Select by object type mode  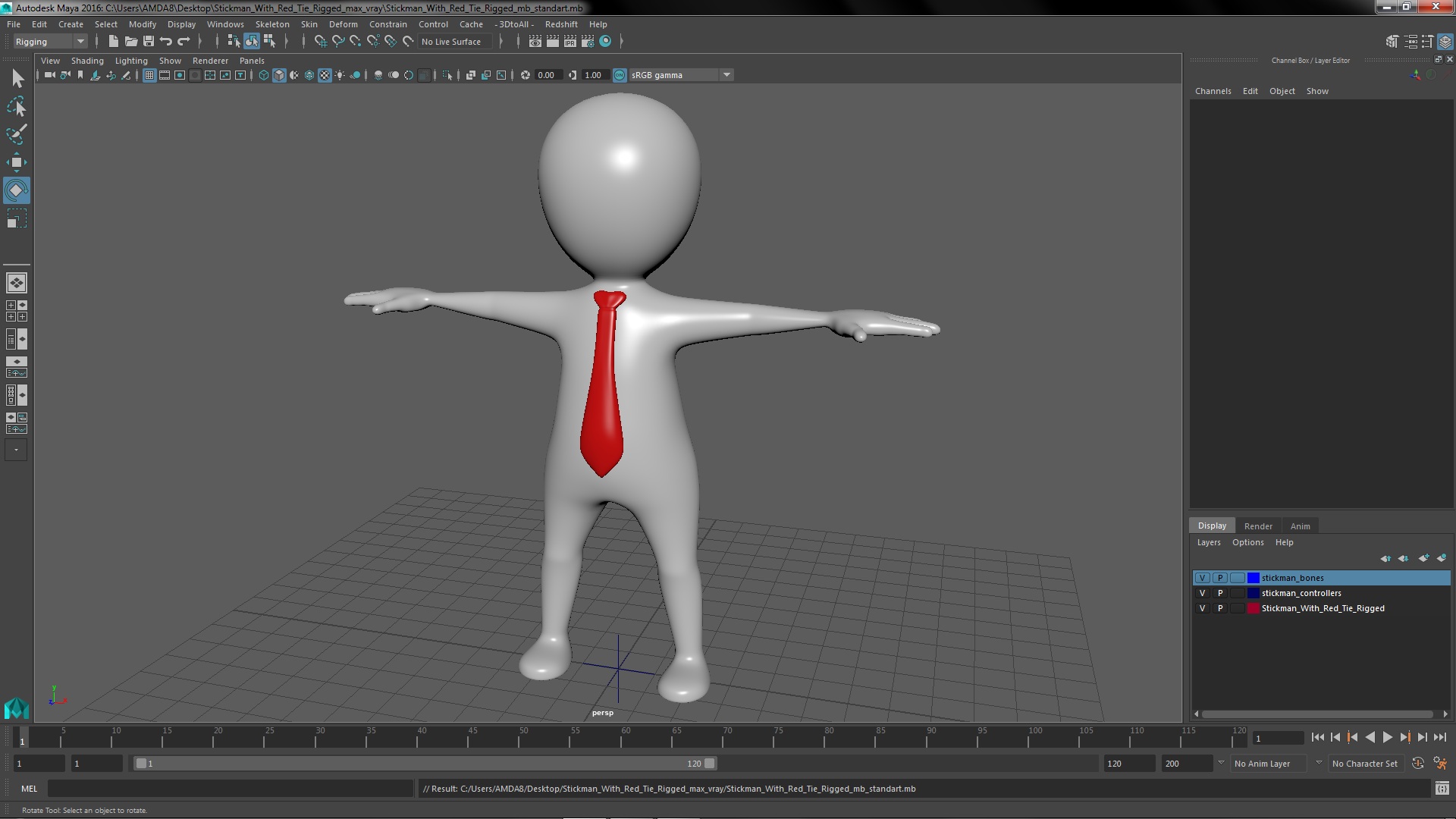252,41
